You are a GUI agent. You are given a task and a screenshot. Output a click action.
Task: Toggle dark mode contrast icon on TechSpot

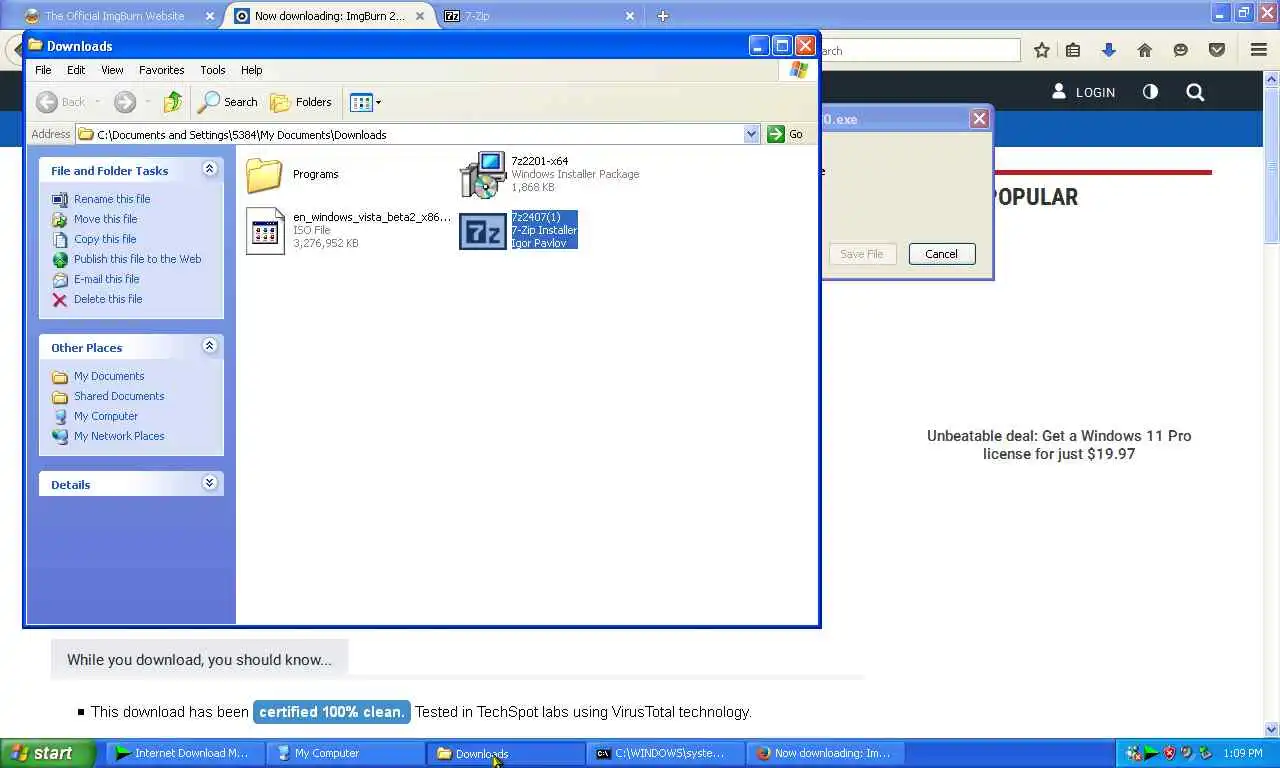(1150, 92)
